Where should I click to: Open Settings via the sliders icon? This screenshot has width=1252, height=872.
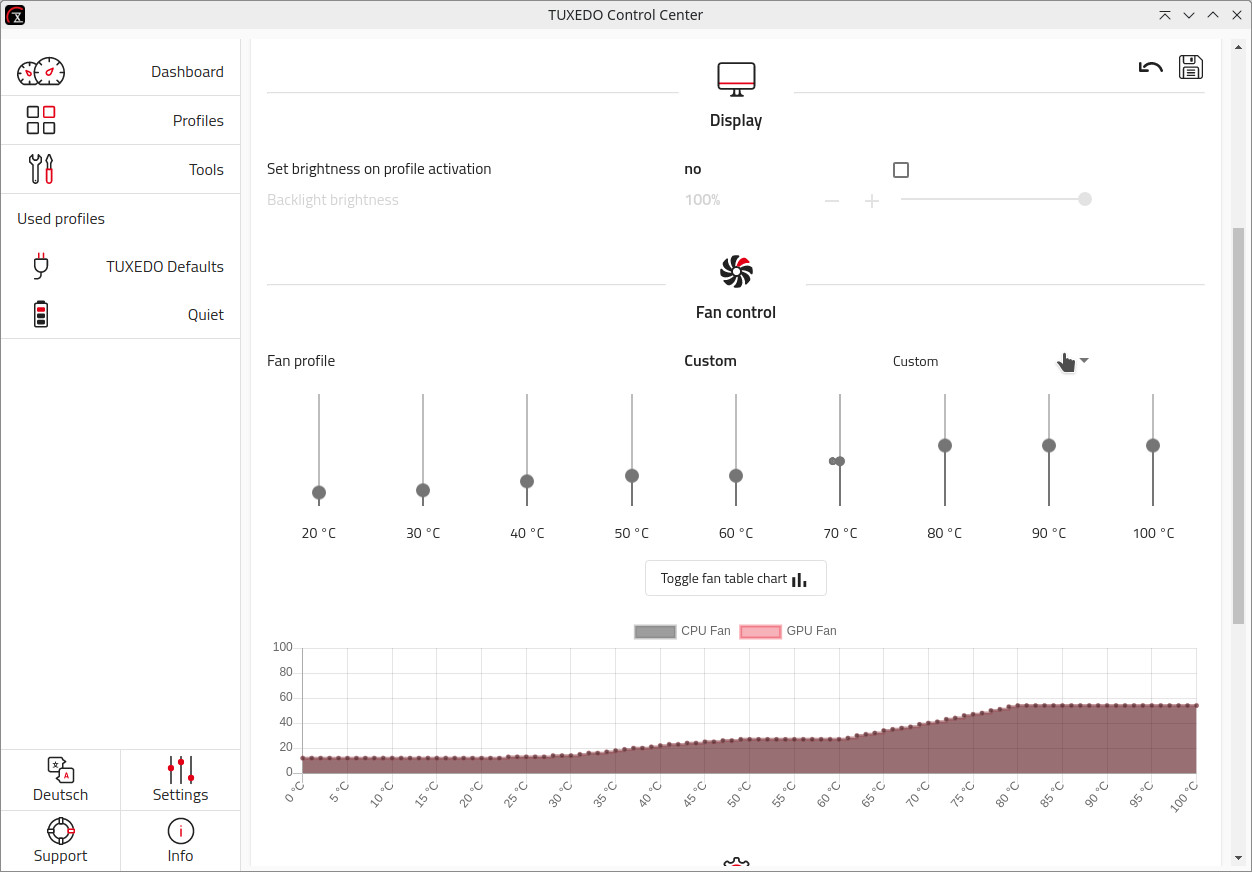click(x=180, y=780)
